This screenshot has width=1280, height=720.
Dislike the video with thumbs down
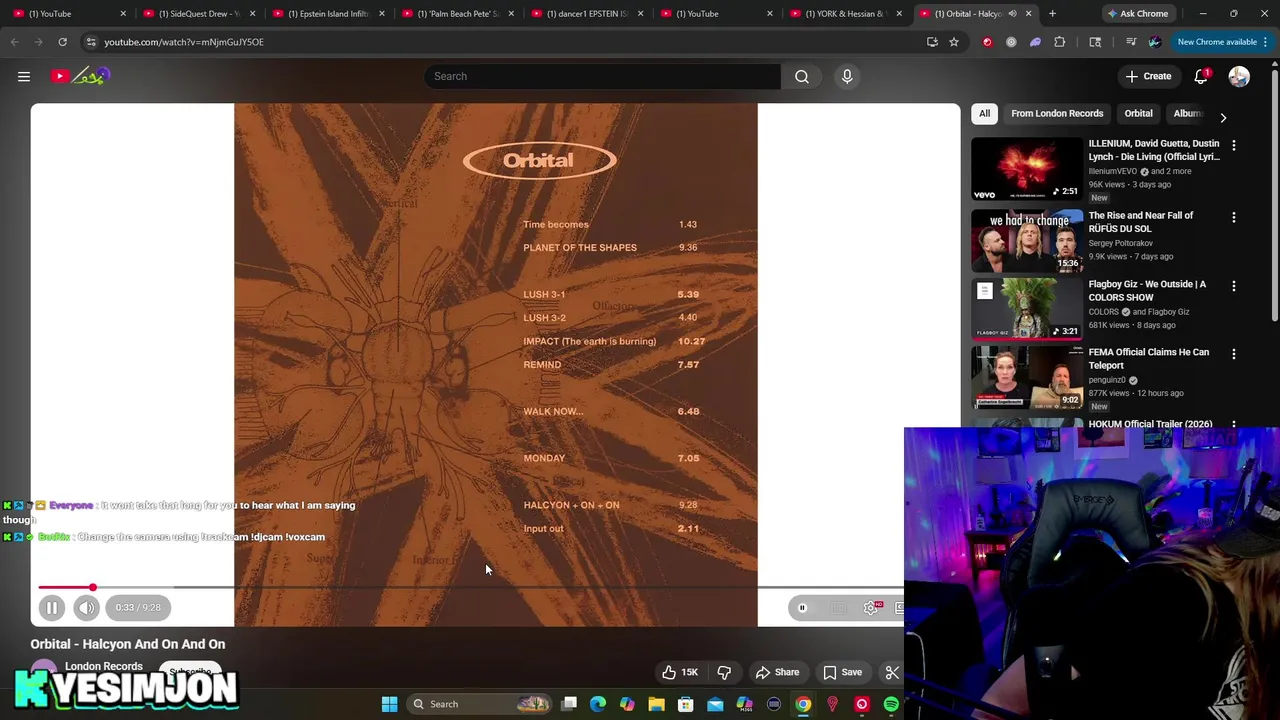(724, 672)
